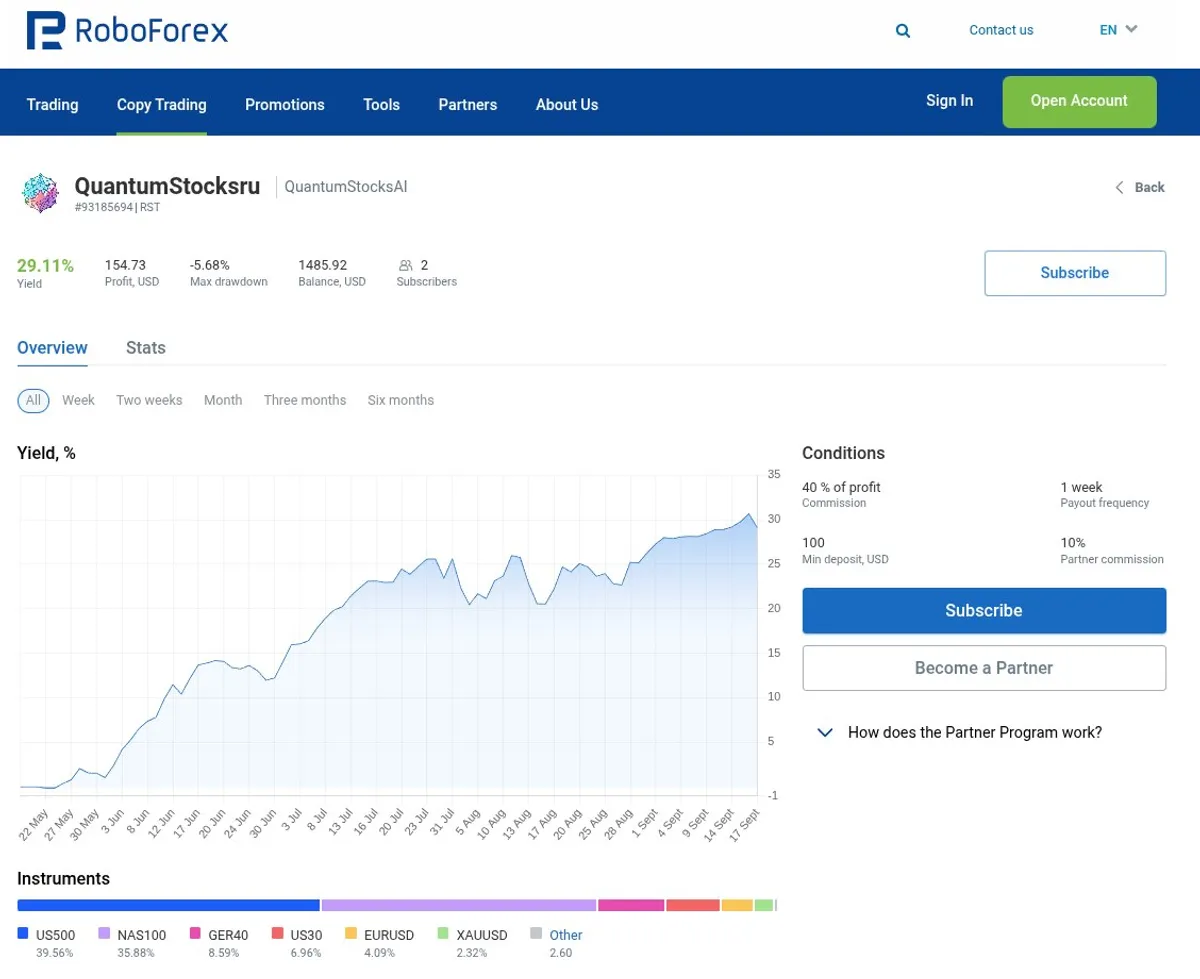This screenshot has width=1200, height=979.
Task: Click the 39.56% US500 share text
Action: (54, 953)
